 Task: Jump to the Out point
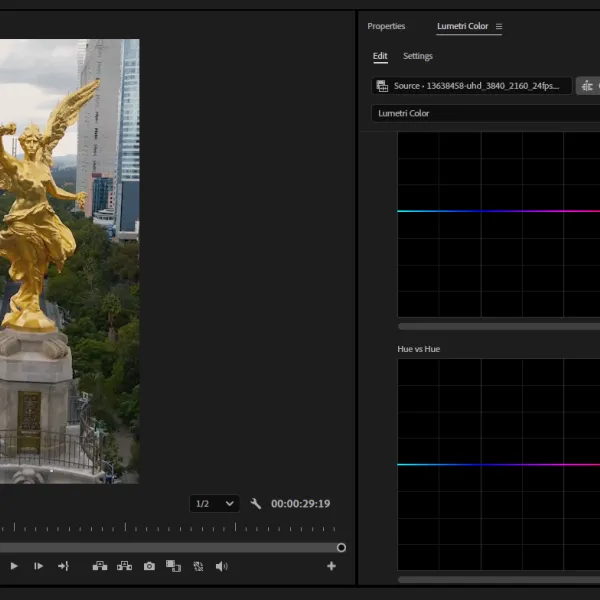pyautogui.click(x=63, y=566)
